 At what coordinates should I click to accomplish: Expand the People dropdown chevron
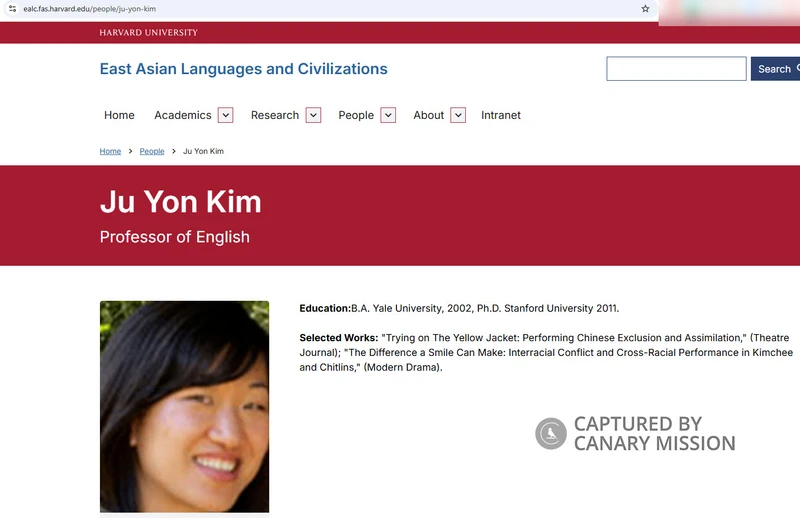pyautogui.click(x=388, y=115)
